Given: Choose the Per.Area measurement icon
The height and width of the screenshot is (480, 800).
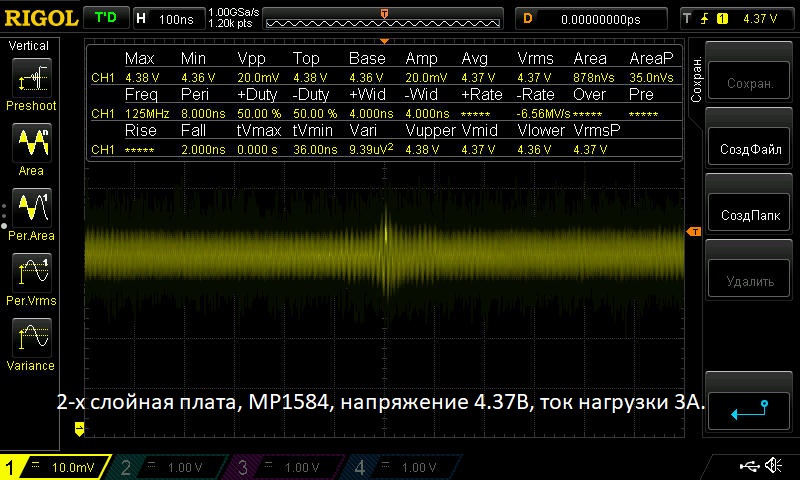Looking at the screenshot, I should click(30, 208).
